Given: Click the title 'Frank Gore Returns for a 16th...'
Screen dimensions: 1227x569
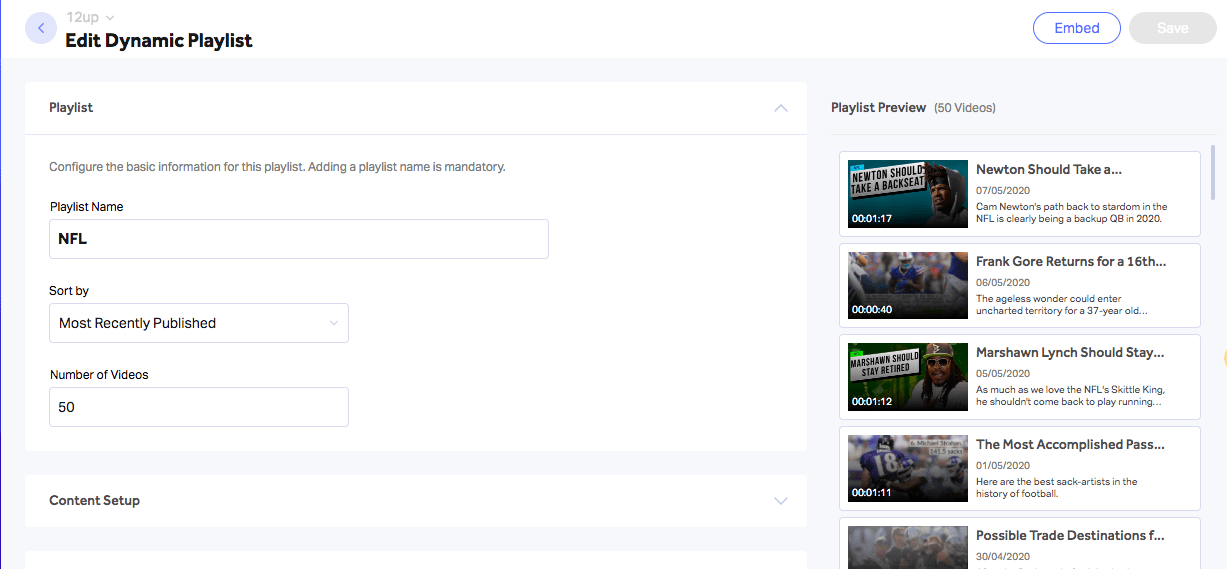Looking at the screenshot, I should coord(1071,261).
